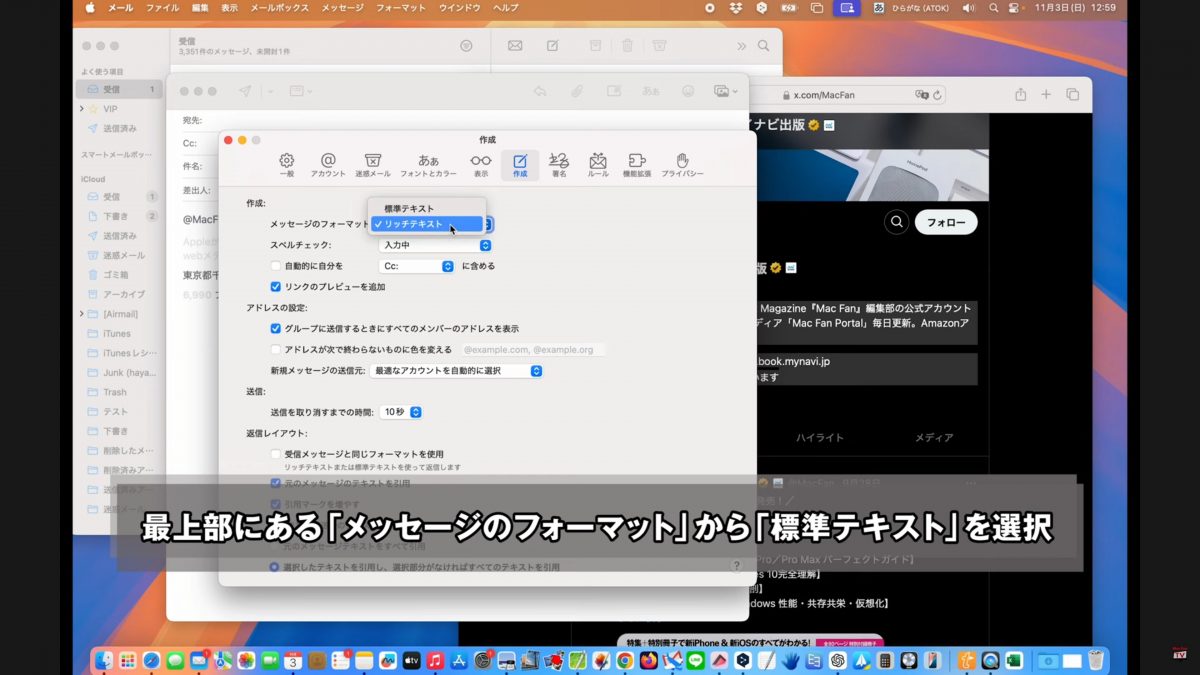Open the Extensions (機能拡張) preferences pane

(x=637, y=165)
